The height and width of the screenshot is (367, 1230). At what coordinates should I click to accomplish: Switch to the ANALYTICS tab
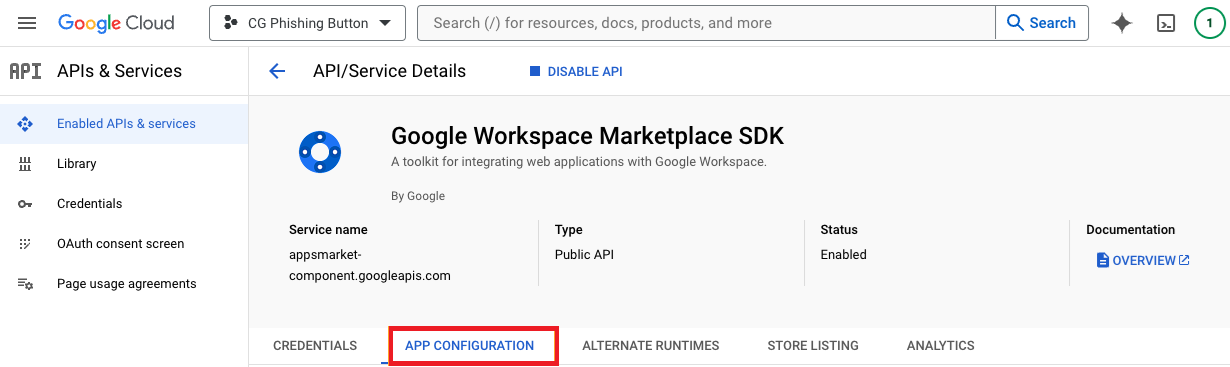pyautogui.click(x=940, y=345)
